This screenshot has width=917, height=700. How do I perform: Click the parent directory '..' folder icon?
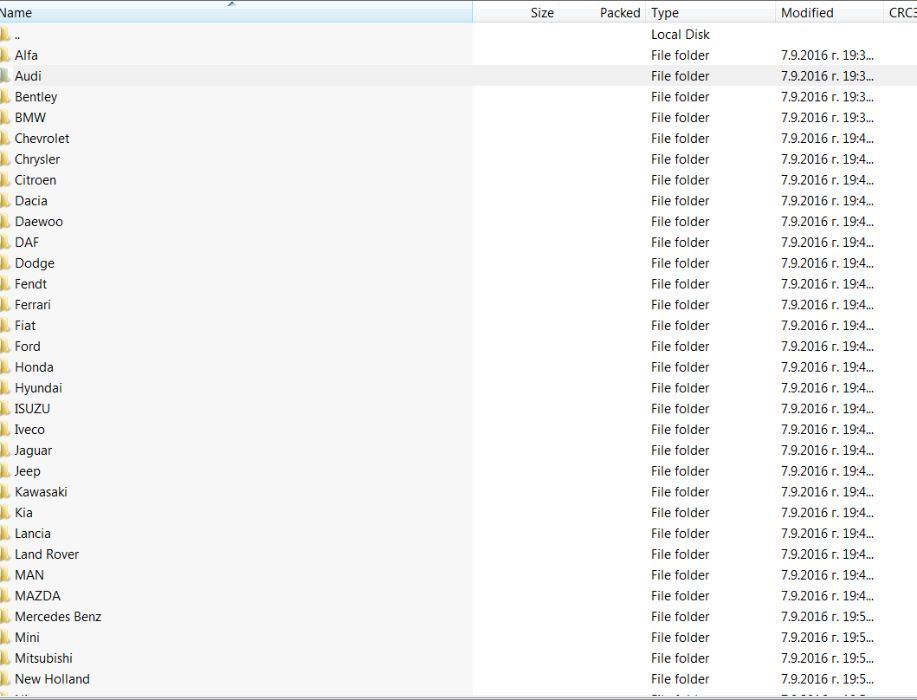click(x=5, y=35)
